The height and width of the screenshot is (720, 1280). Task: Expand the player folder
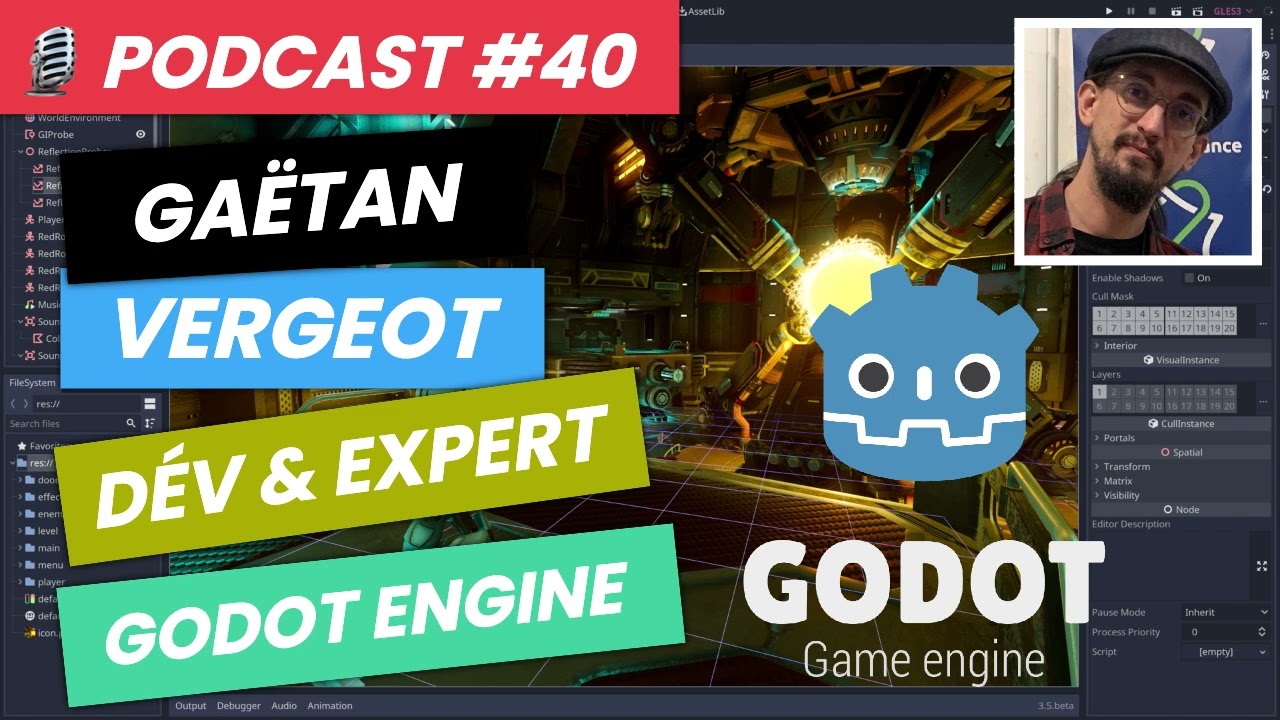pos(20,582)
